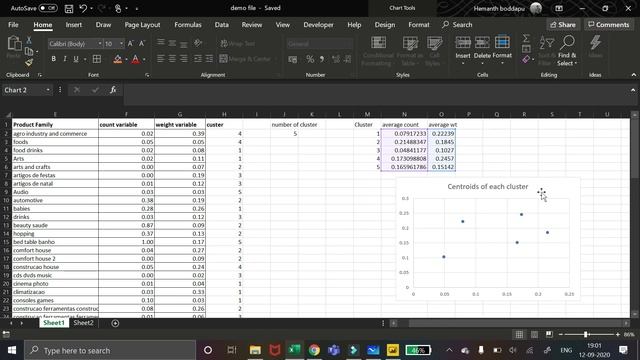Click the Share button

[563, 25]
